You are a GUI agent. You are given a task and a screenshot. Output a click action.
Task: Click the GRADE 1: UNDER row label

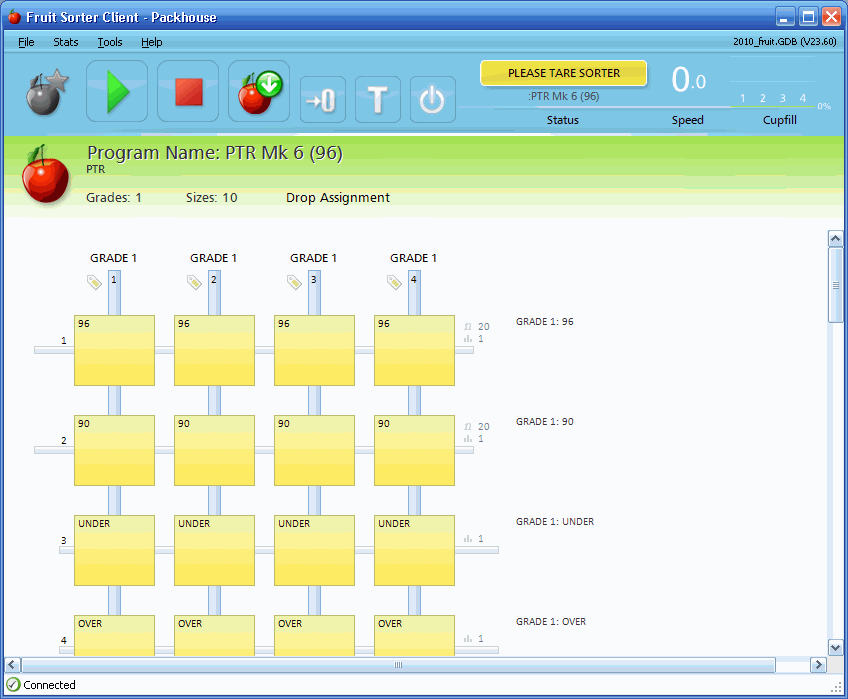tap(555, 522)
